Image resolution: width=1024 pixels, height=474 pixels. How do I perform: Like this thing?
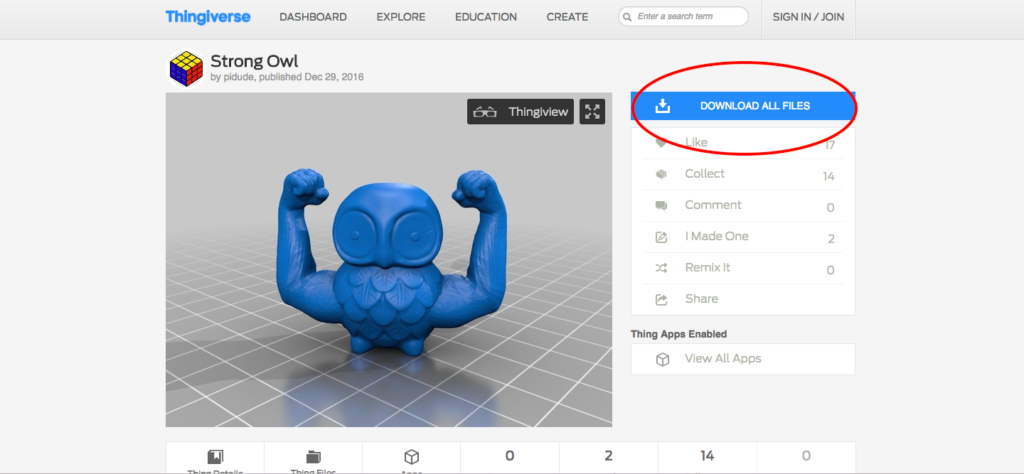[743, 143]
